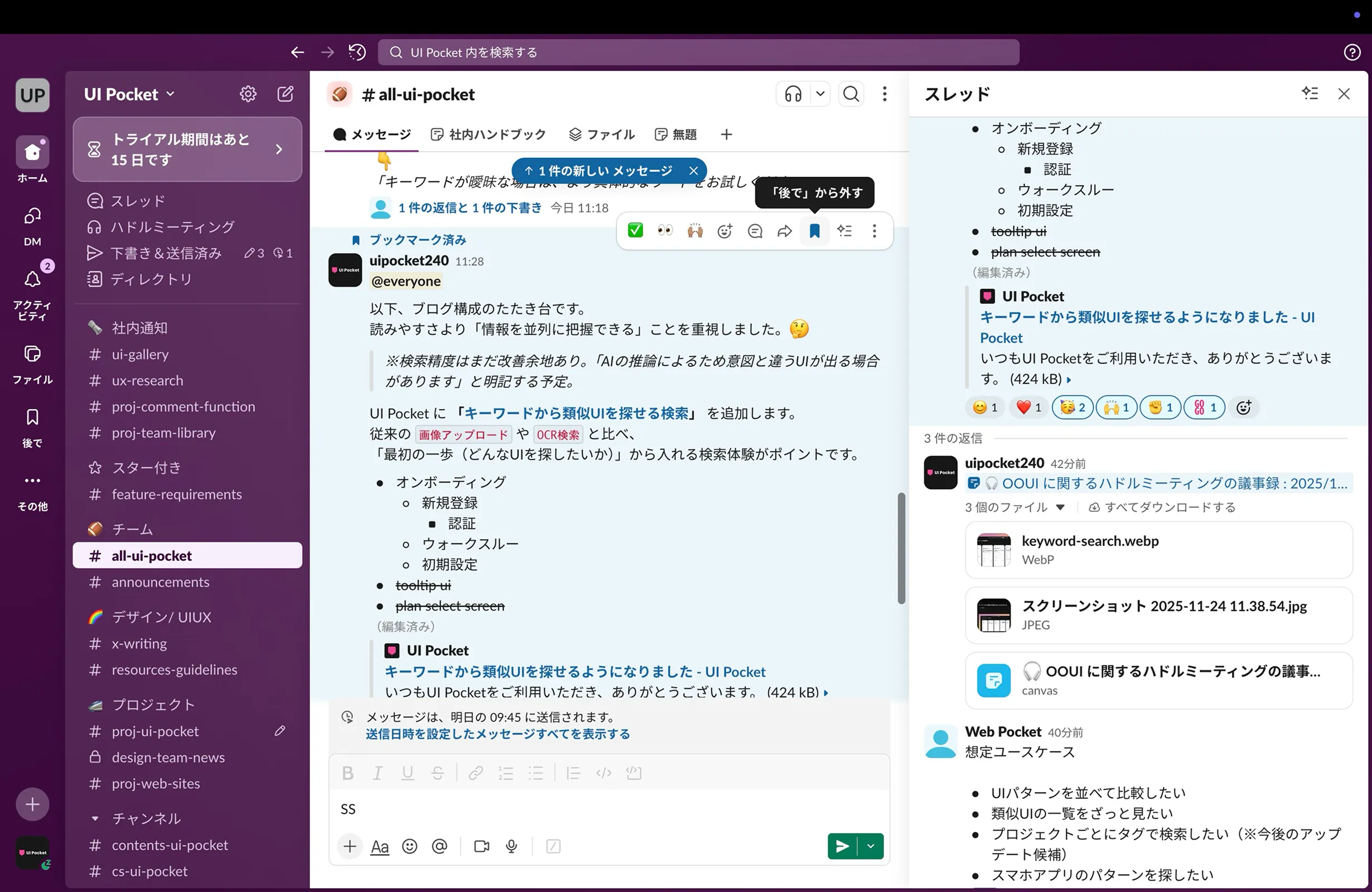Screen dimensions: 1372x892
Task: Toggle the bookmark to remove from 後で
Action: pos(814,230)
